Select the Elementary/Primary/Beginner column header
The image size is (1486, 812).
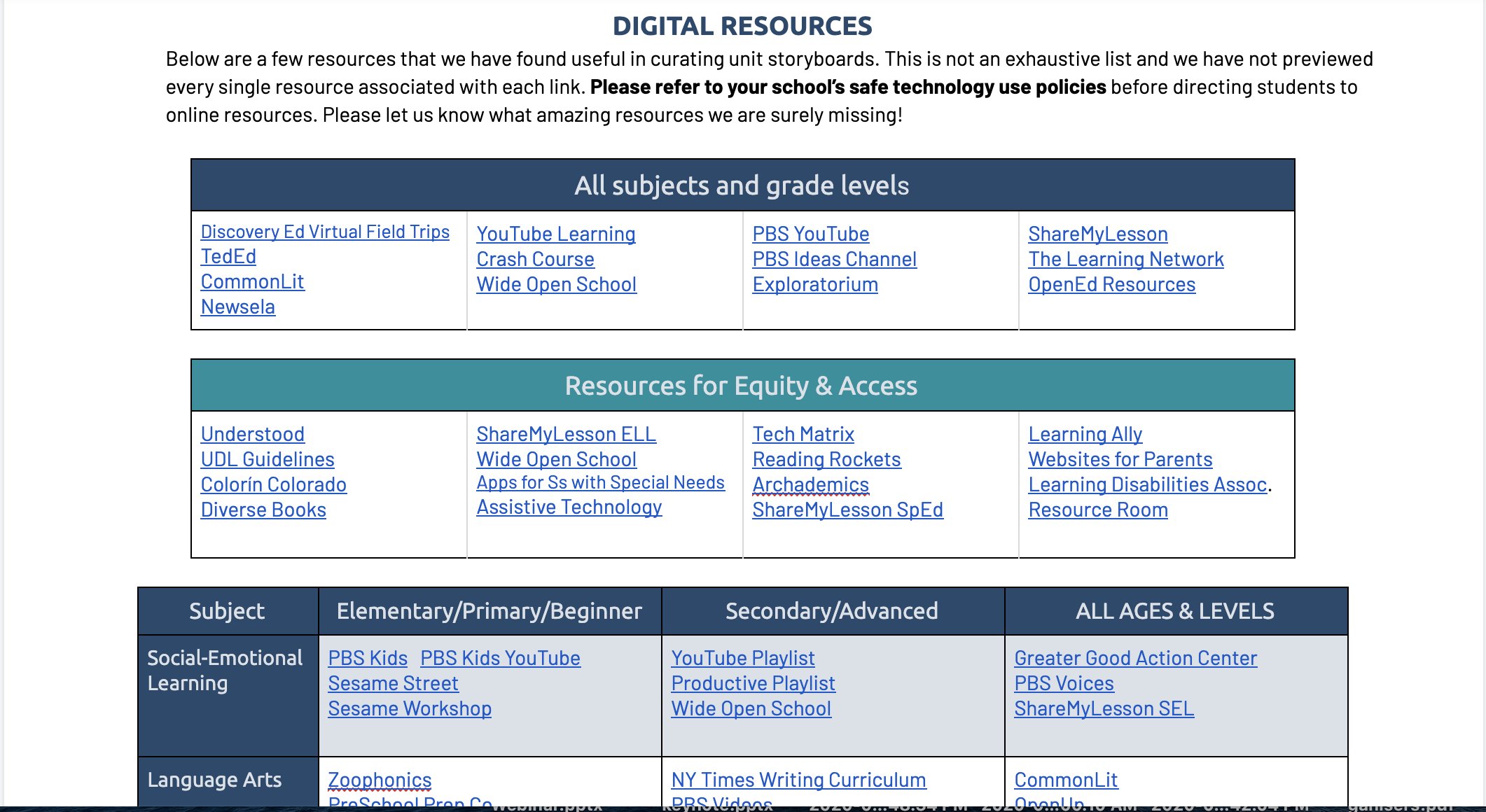[x=489, y=611]
